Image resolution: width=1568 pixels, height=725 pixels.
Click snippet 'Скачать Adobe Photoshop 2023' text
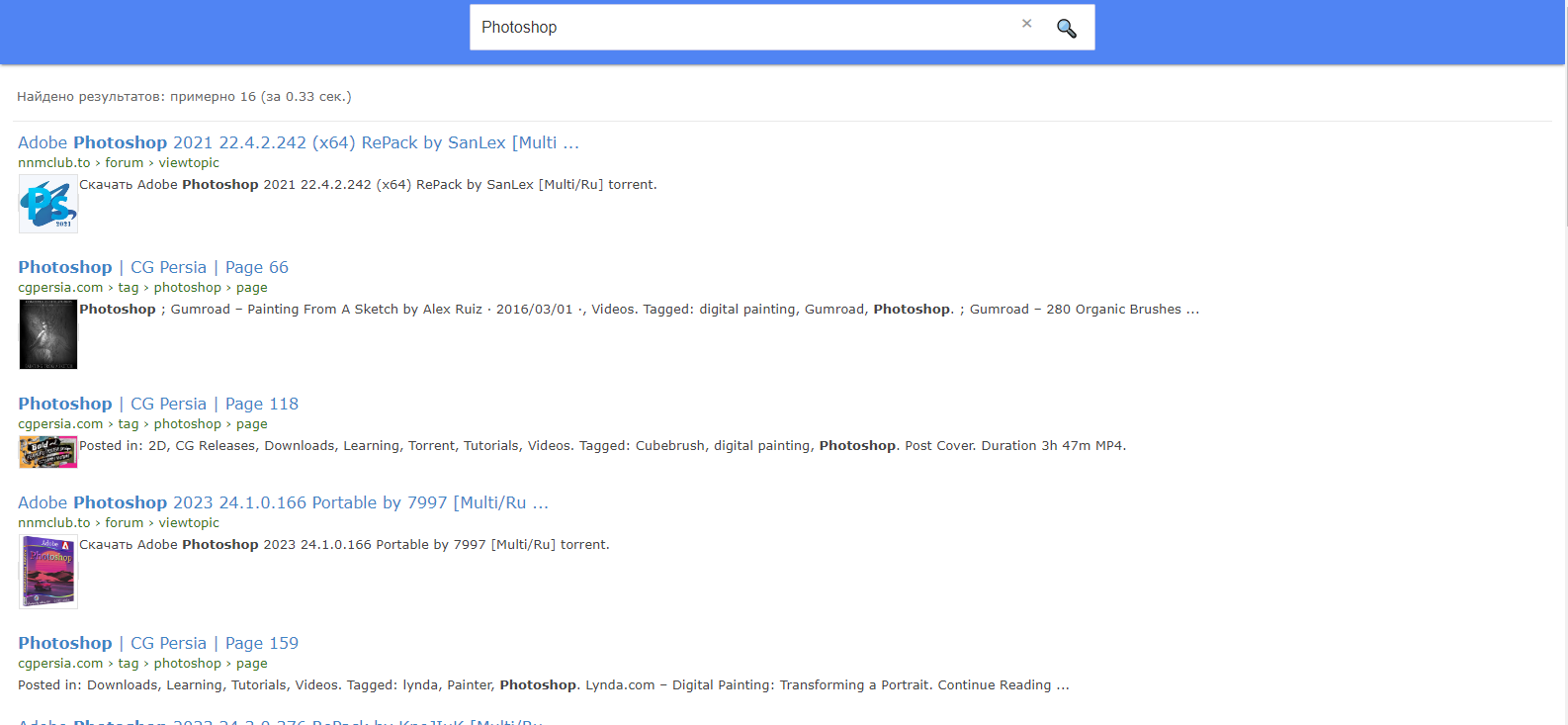click(344, 545)
